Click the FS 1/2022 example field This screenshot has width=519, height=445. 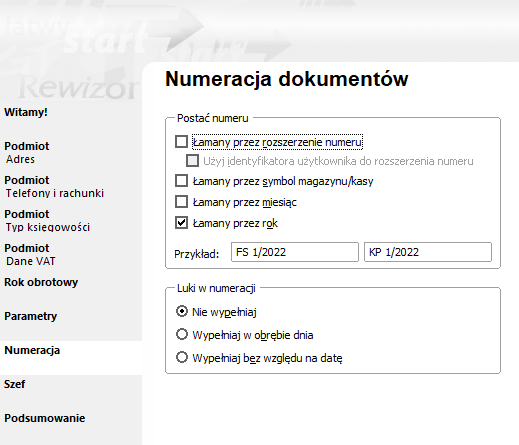[x=295, y=252]
